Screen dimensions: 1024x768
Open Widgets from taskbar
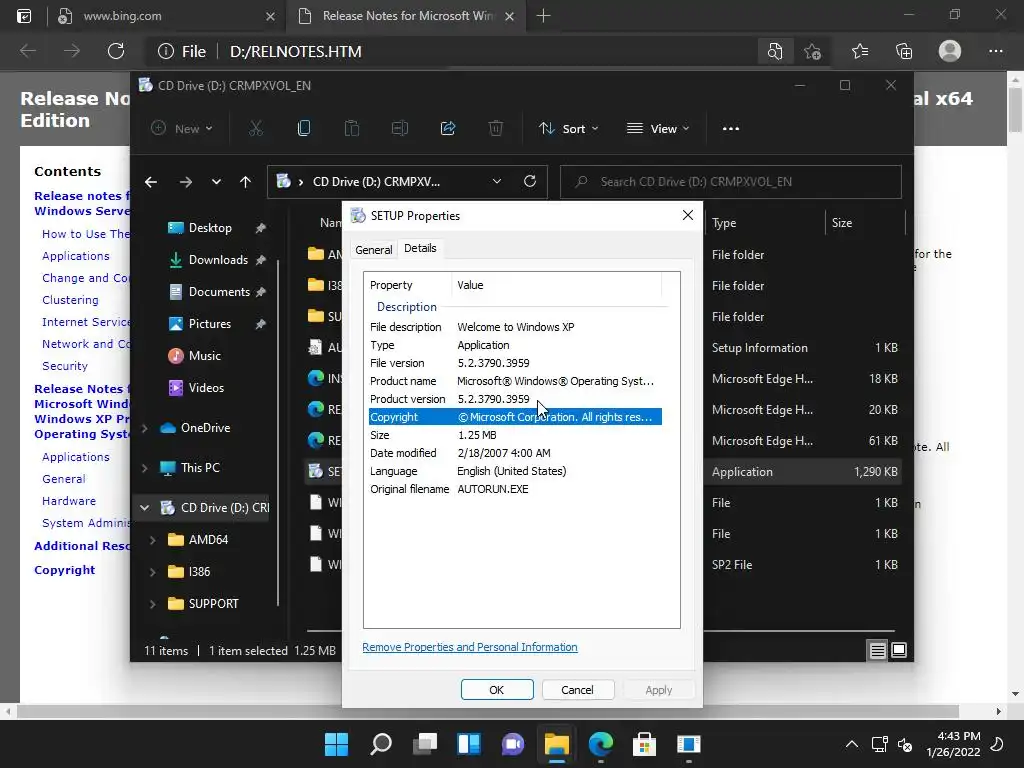(469, 744)
